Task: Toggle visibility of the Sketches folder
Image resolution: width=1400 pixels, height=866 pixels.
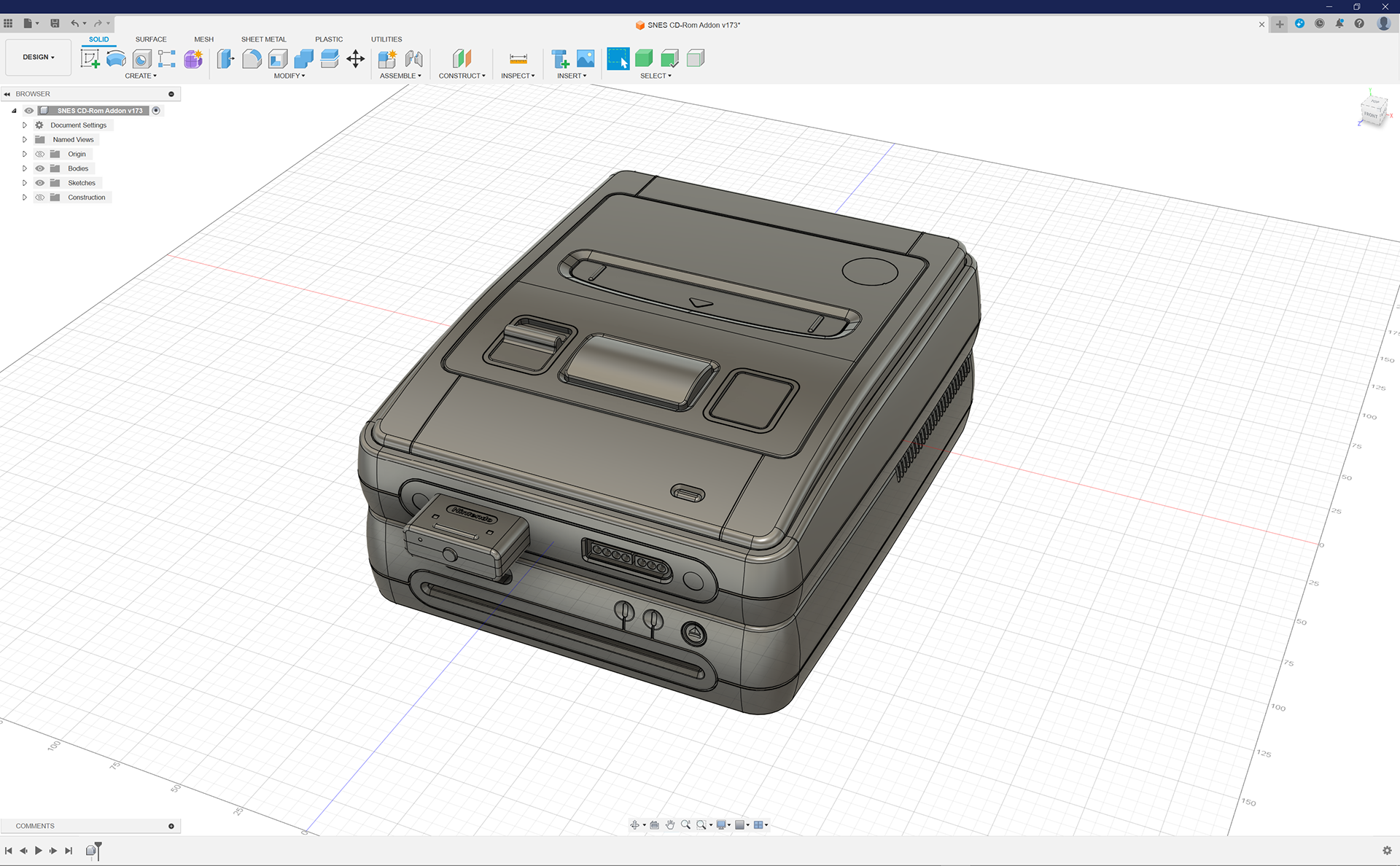Action: pyautogui.click(x=40, y=183)
